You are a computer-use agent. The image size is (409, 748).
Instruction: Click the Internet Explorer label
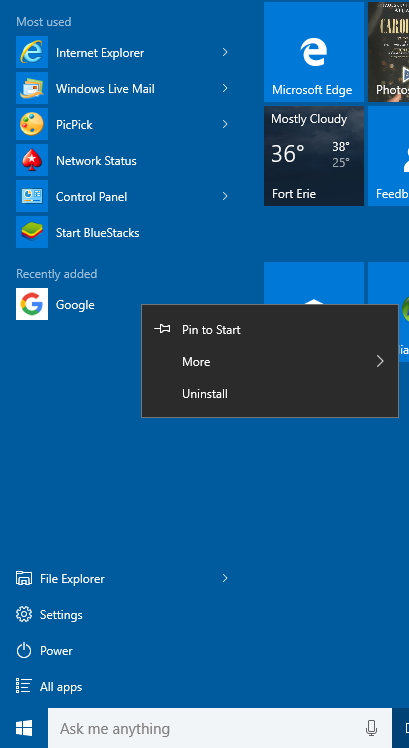pyautogui.click(x=100, y=52)
